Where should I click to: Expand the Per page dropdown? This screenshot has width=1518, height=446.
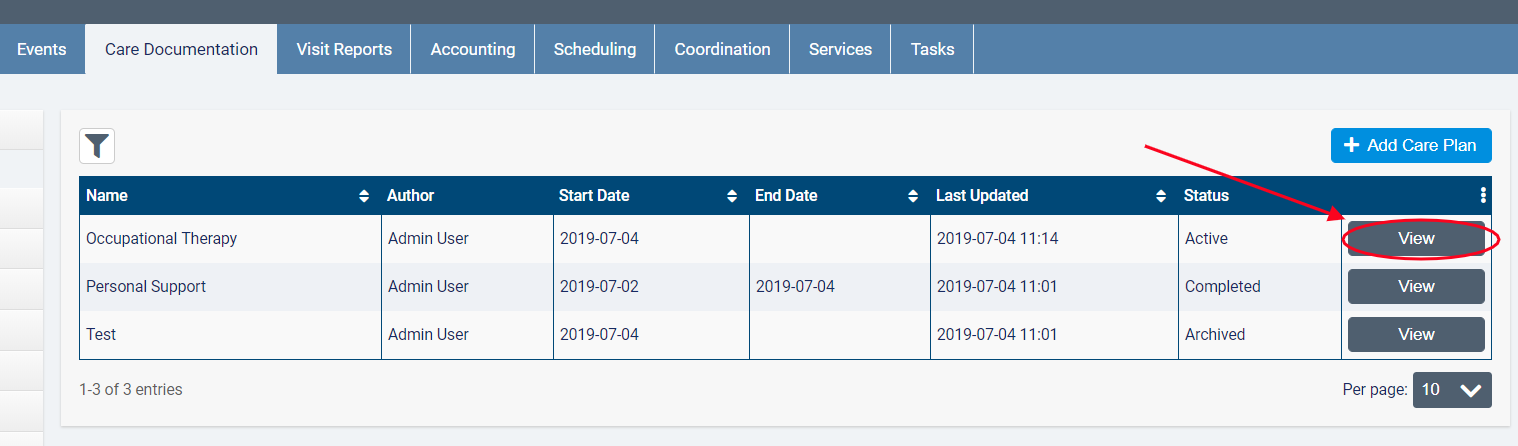click(x=1452, y=390)
